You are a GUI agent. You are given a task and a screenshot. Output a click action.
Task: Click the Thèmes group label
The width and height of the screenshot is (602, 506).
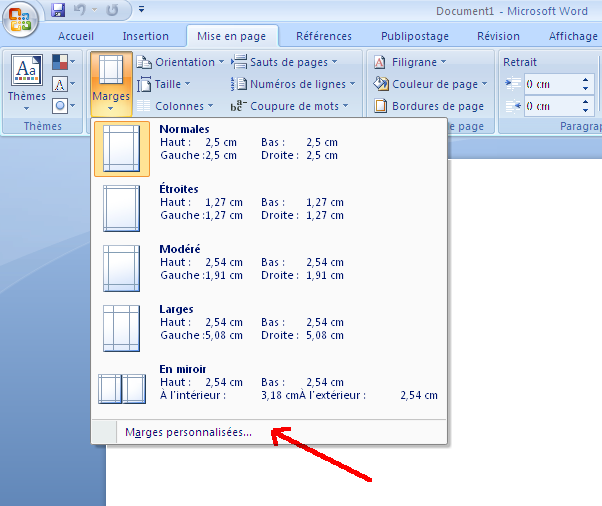(x=42, y=126)
